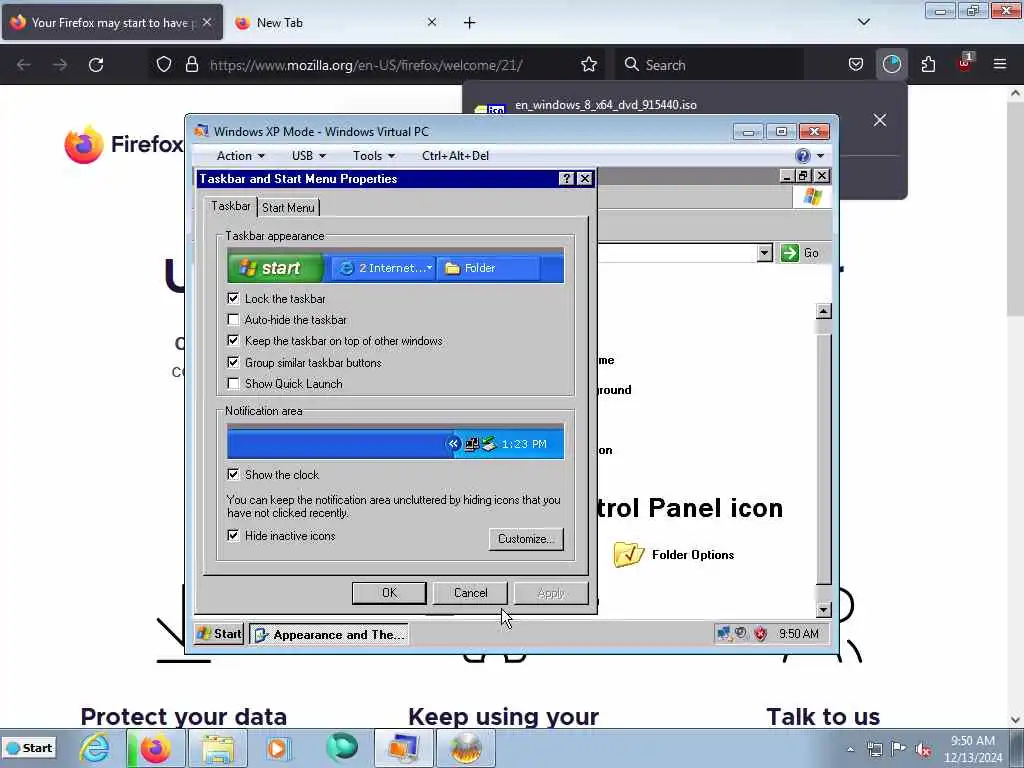Click scroll down arrow in XP window
Image resolution: width=1024 pixels, height=768 pixels.
(x=824, y=609)
